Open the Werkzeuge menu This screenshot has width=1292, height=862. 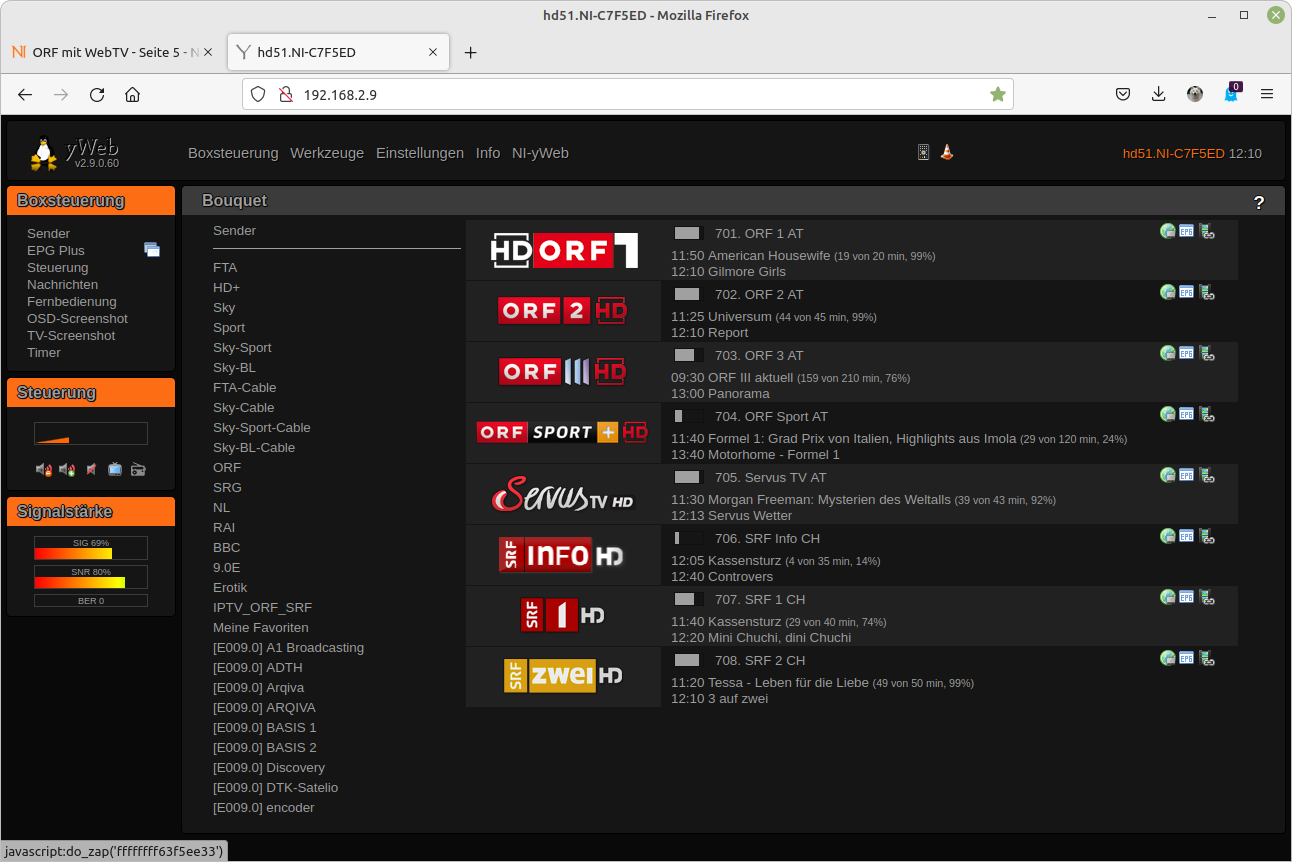(327, 153)
